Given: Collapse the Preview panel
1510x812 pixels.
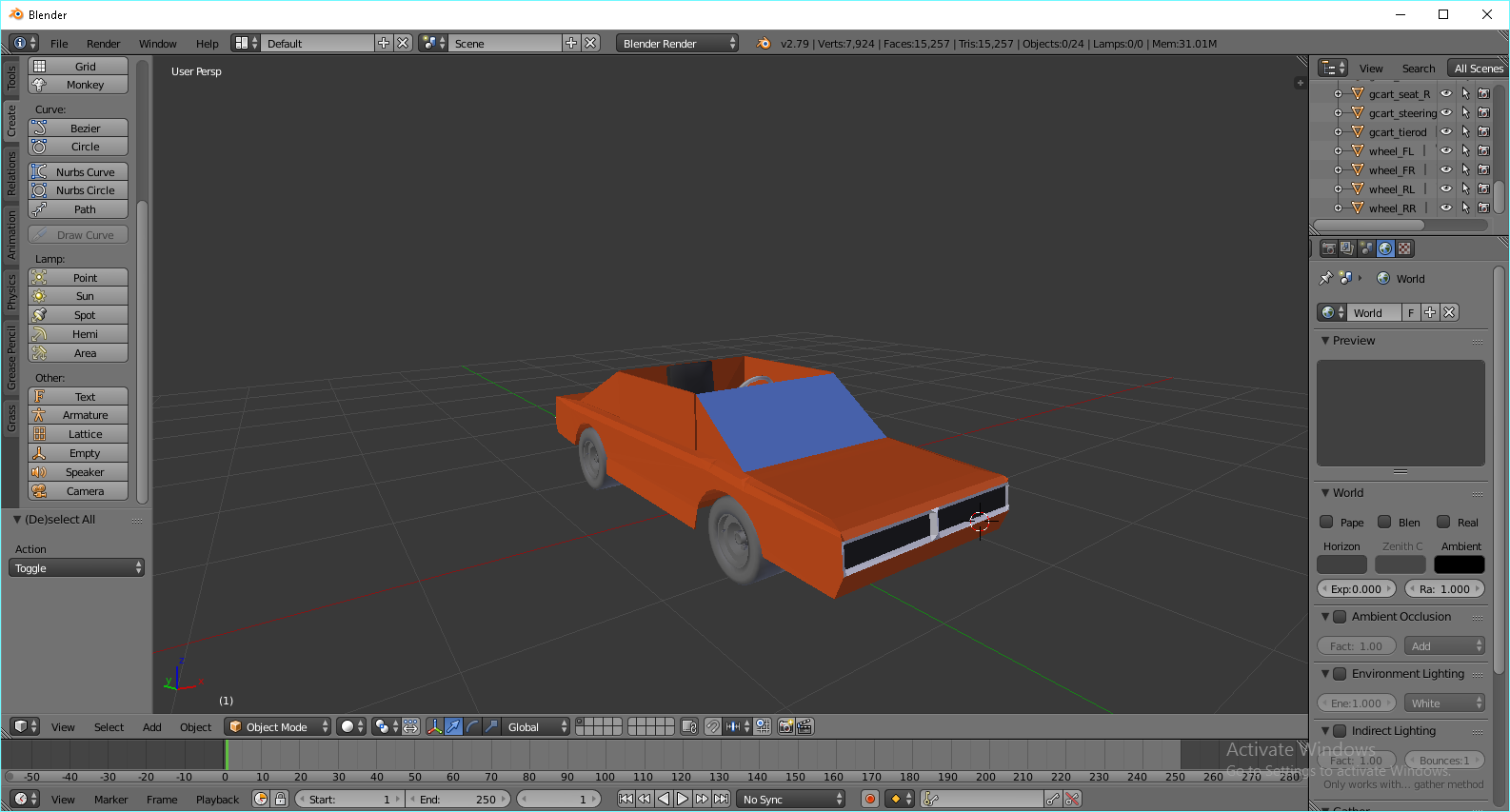Looking at the screenshot, I should [1325, 341].
